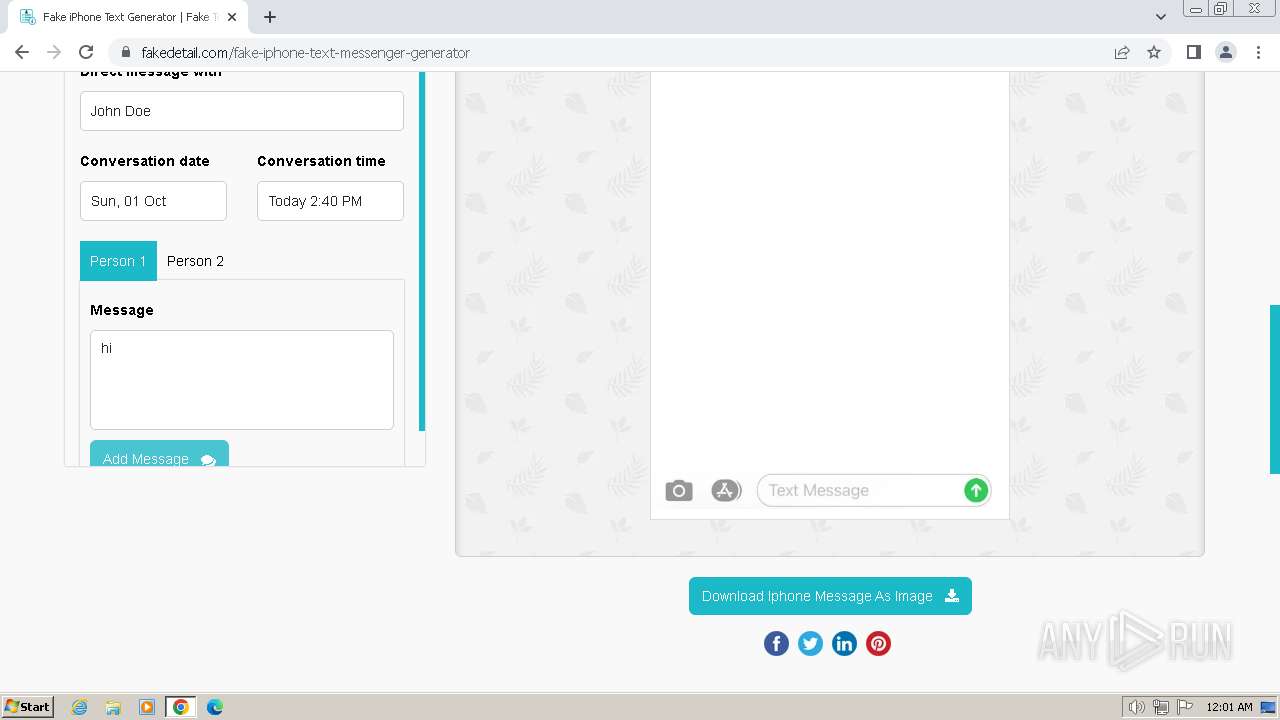Click the volume icon in system tray
Screen dimensions: 1280x720
click(x=1136, y=707)
